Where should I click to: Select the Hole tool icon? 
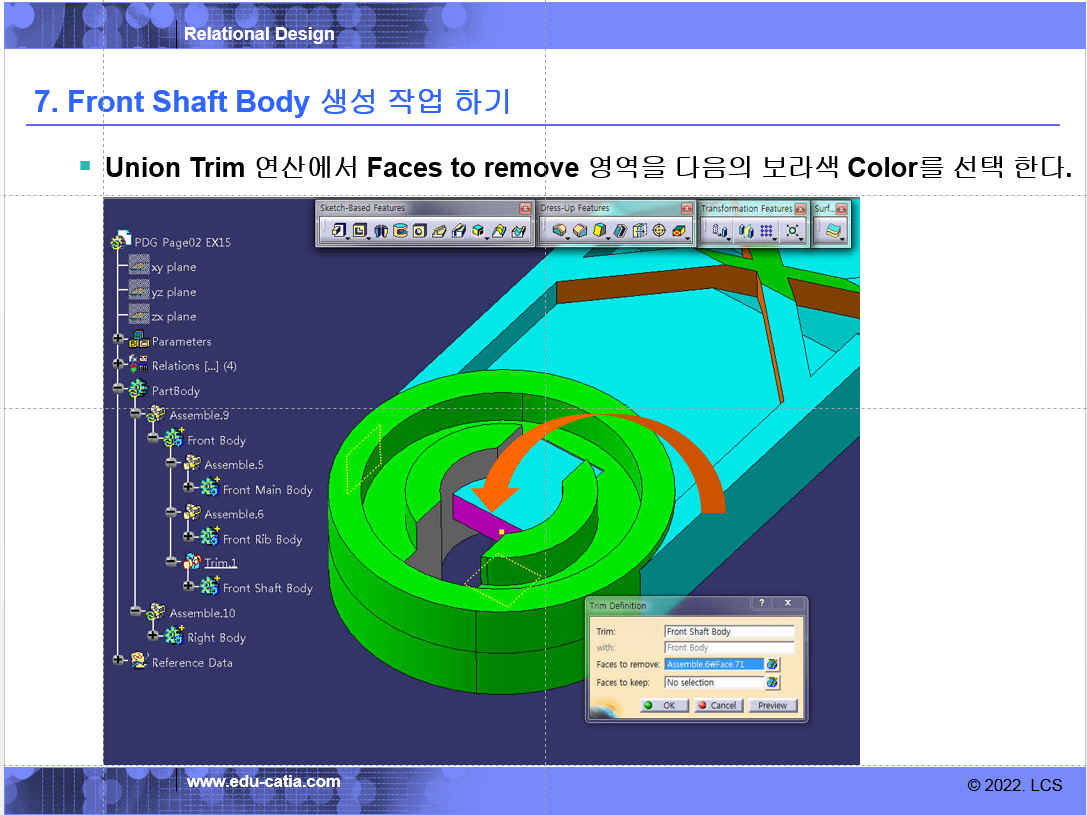click(x=420, y=231)
